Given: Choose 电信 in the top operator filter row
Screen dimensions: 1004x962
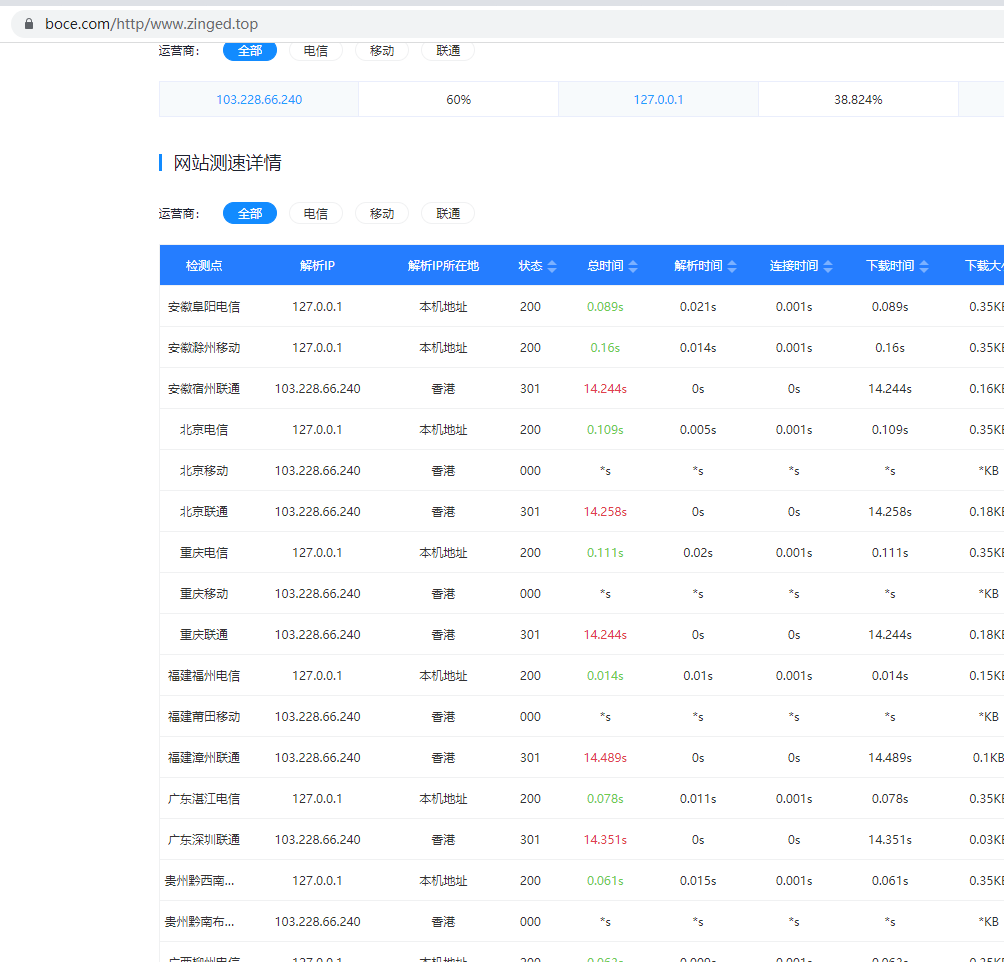Looking at the screenshot, I should coord(316,51).
